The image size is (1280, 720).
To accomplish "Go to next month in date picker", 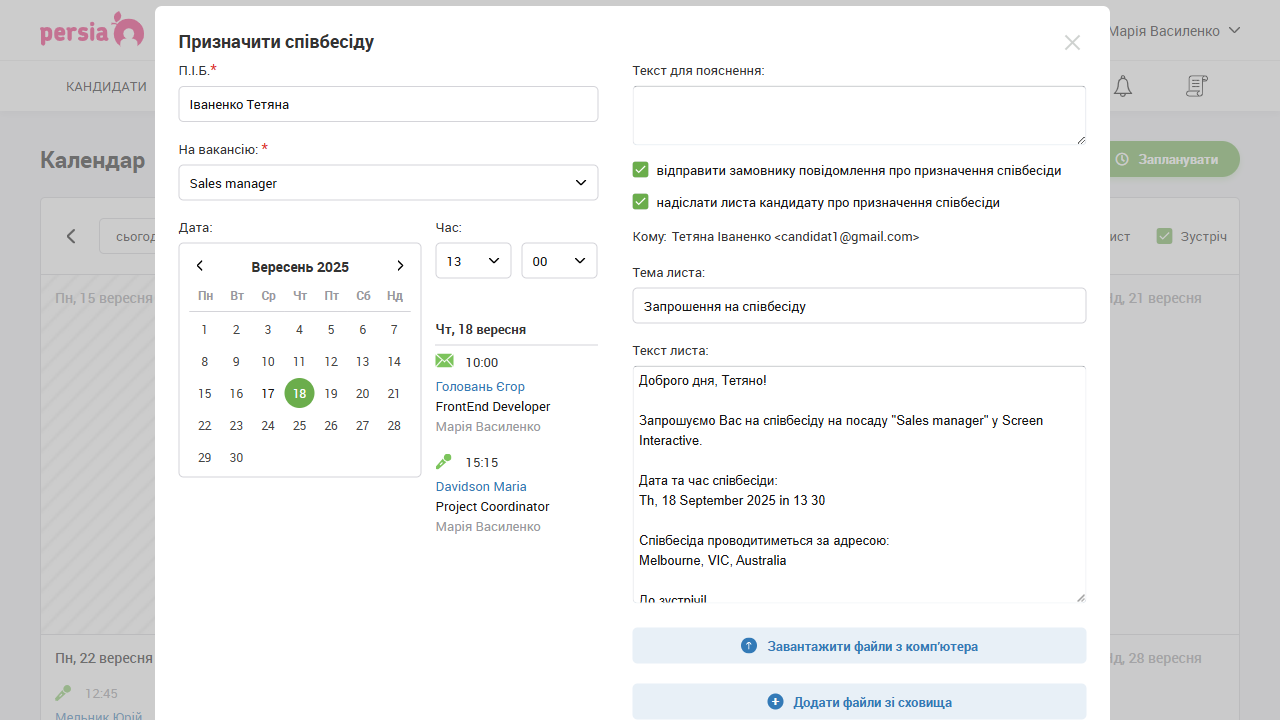I will [400, 266].
